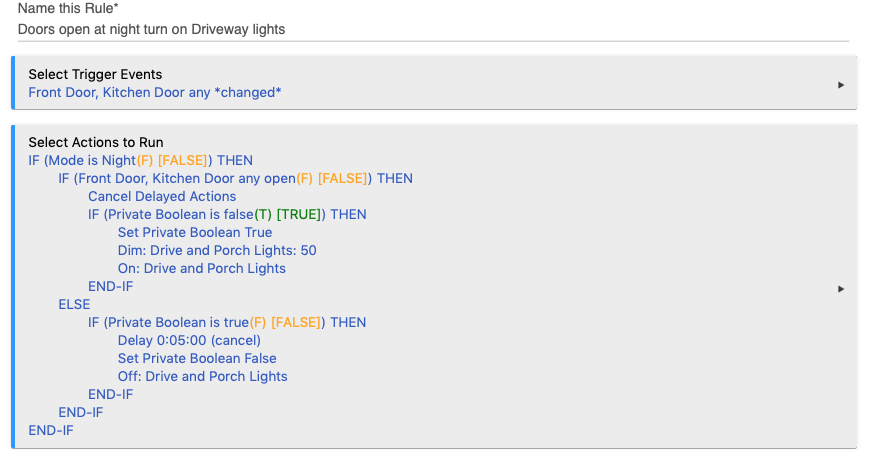Screen dimensions: 871x465
Task: Click 'Dim: Drive and Porch Lights: 50' action
Action: point(217,251)
